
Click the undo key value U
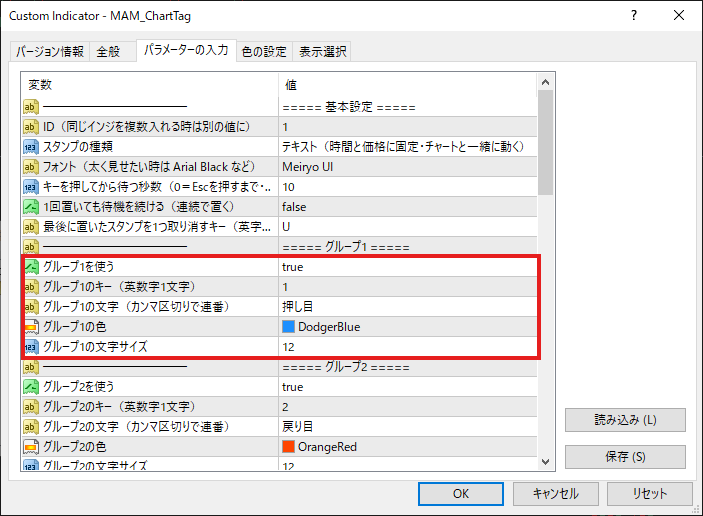click(x=408, y=227)
